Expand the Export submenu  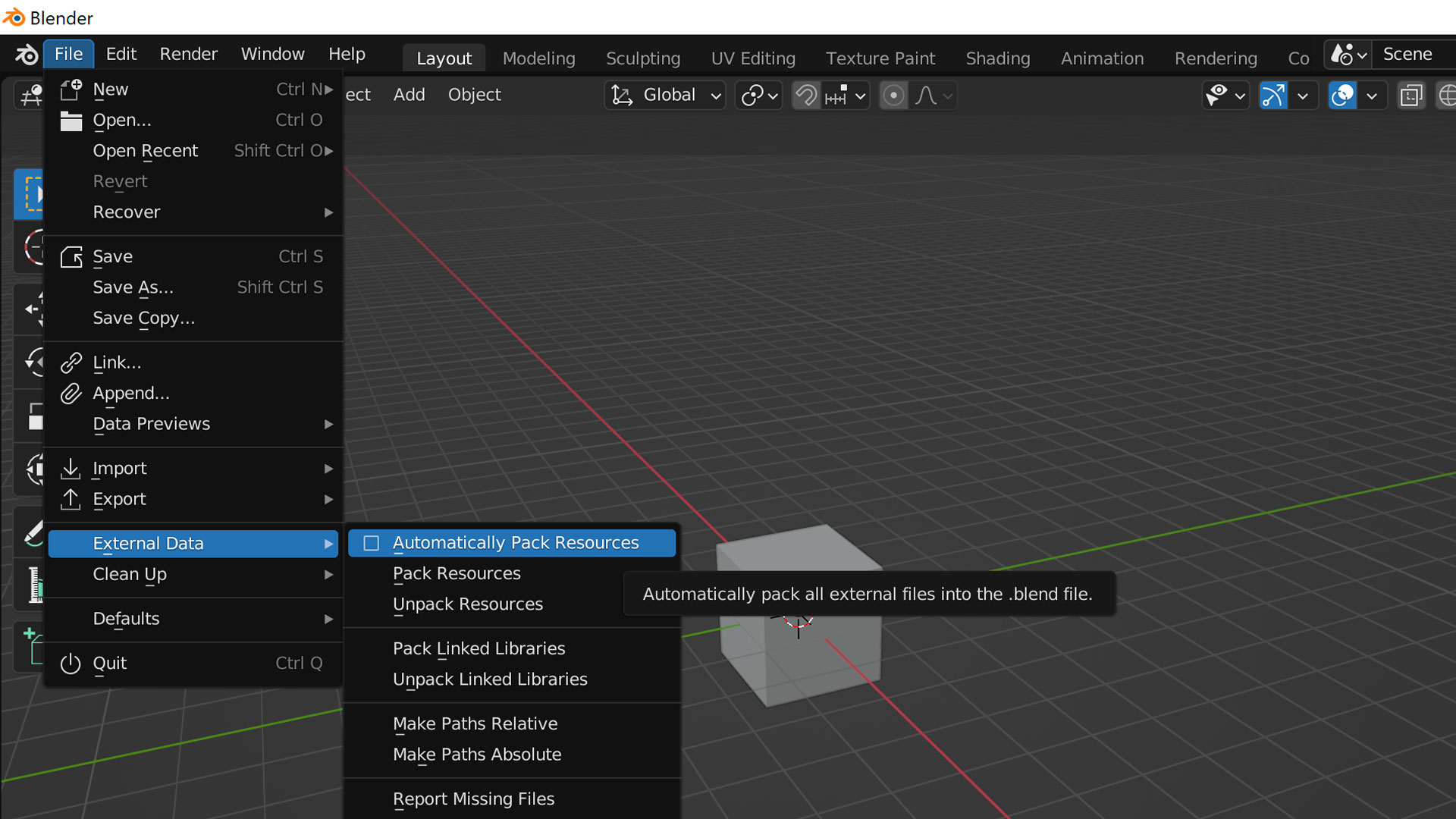point(193,499)
